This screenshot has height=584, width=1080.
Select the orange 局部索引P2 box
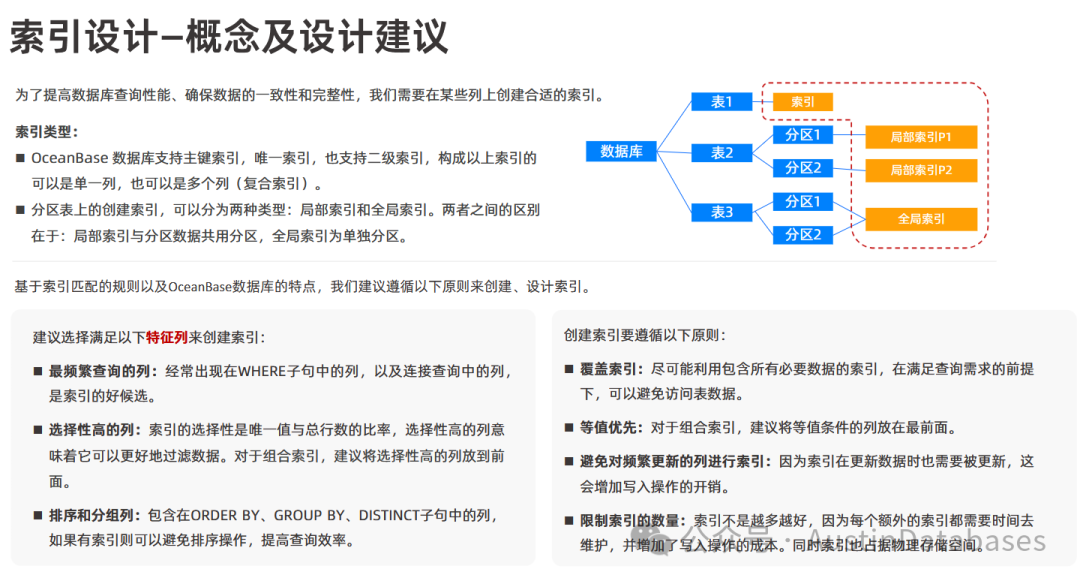click(921, 170)
